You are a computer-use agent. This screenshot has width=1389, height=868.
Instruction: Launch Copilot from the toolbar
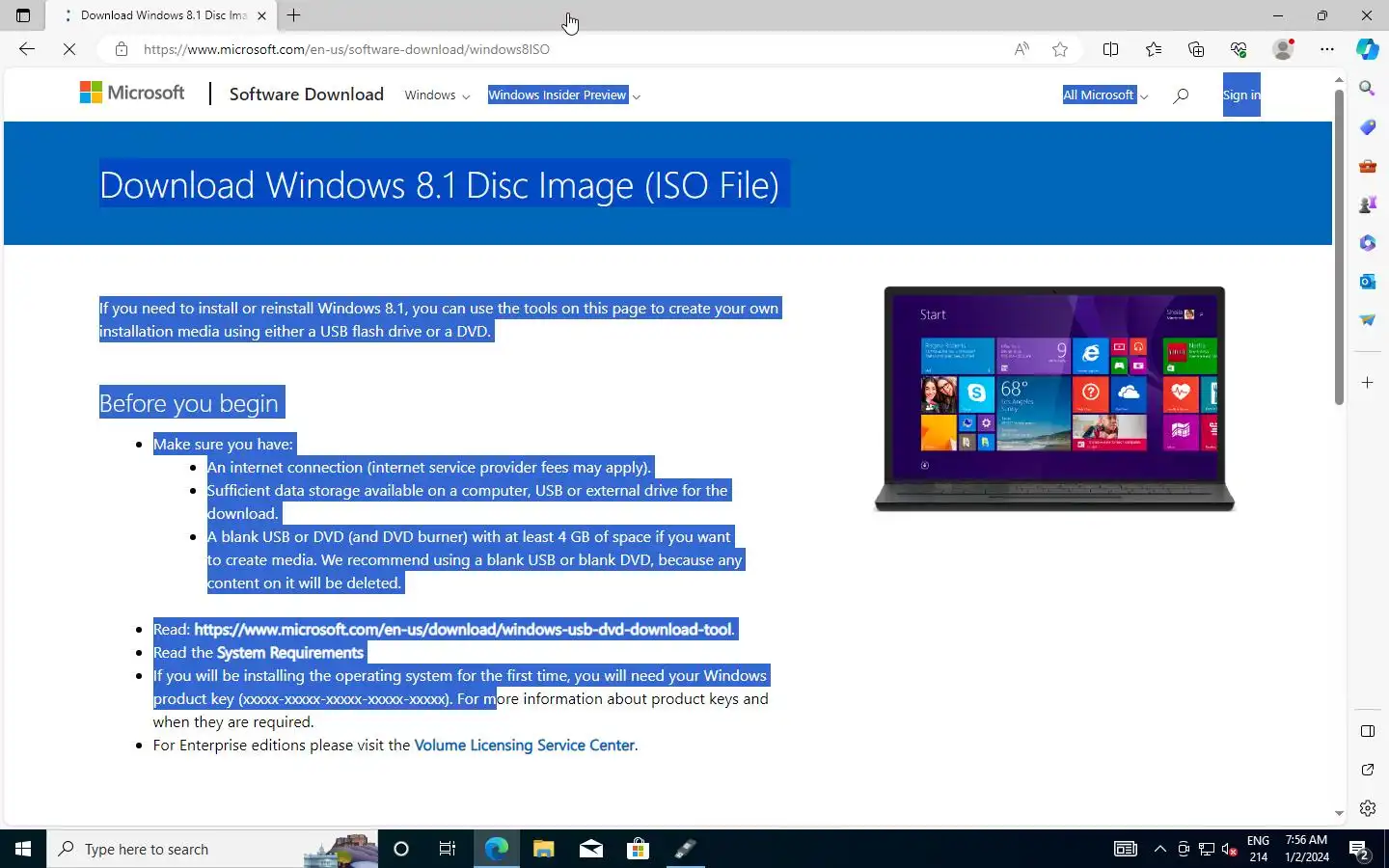(x=1367, y=49)
